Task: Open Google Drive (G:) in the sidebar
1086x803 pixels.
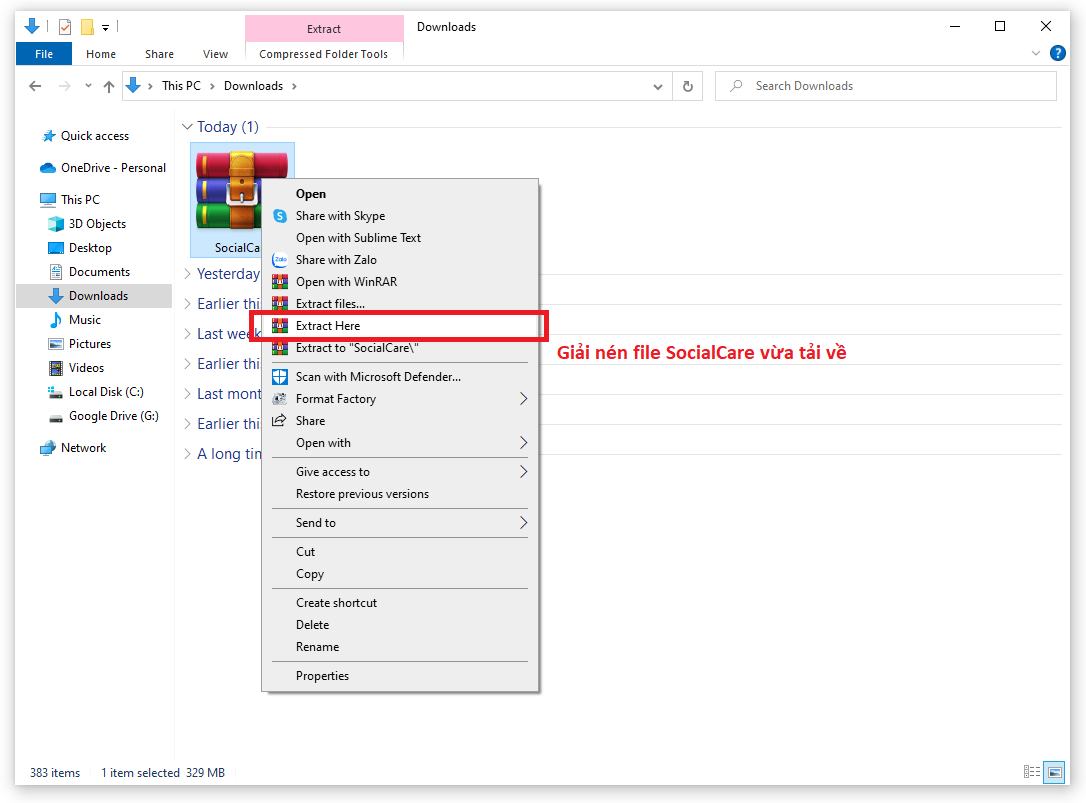Action: pos(103,416)
